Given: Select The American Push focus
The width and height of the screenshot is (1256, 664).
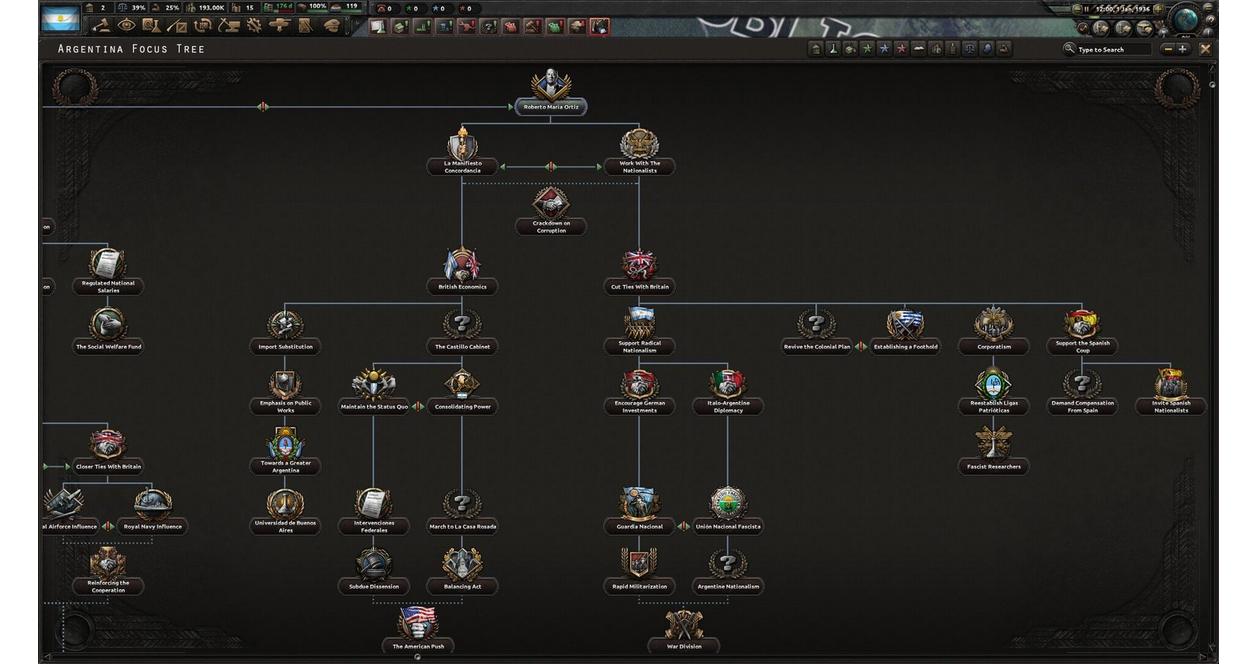Looking at the screenshot, I should (x=418, y=631).
